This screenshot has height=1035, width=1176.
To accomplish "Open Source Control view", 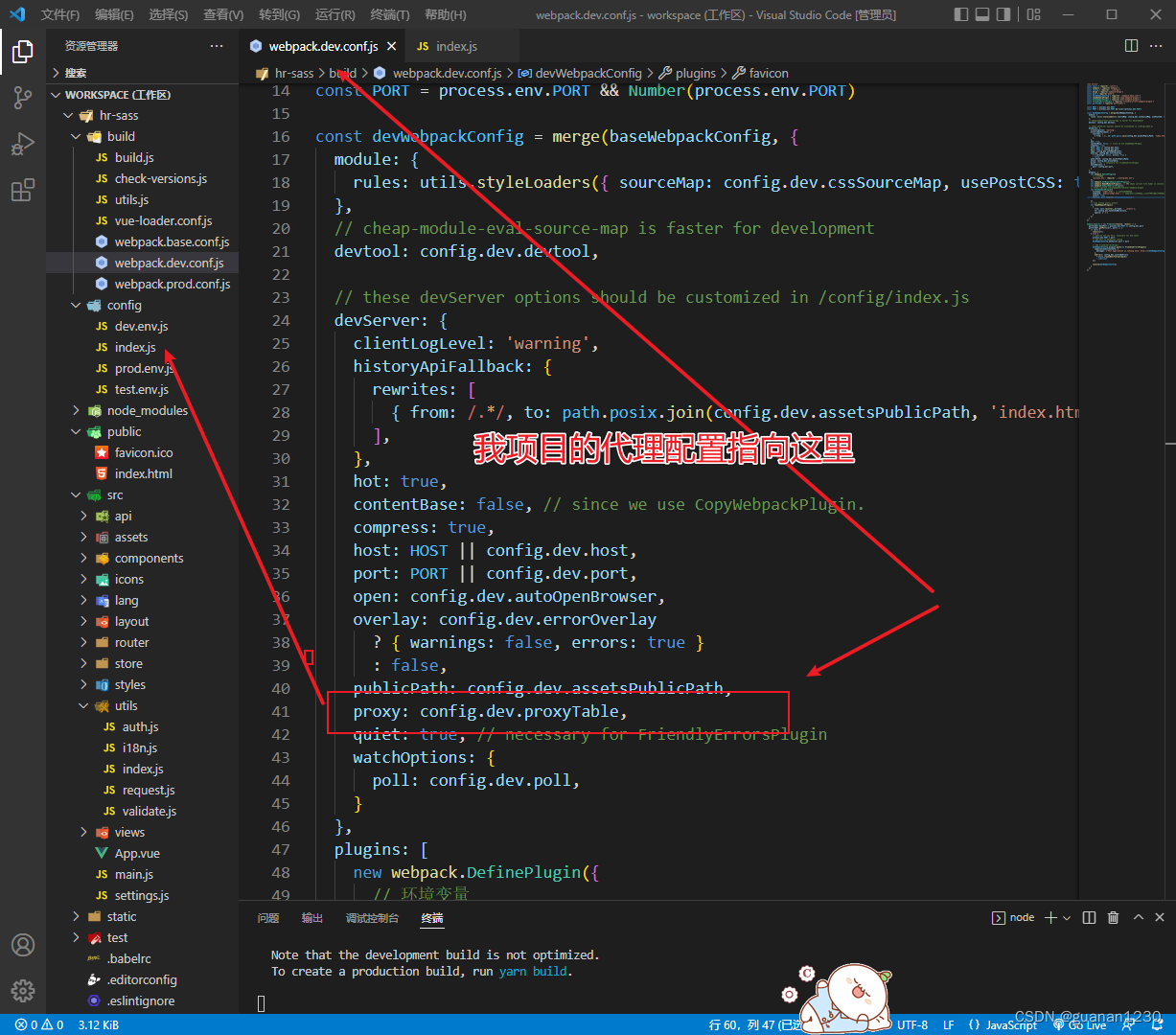I will click(x=22, y=98).
